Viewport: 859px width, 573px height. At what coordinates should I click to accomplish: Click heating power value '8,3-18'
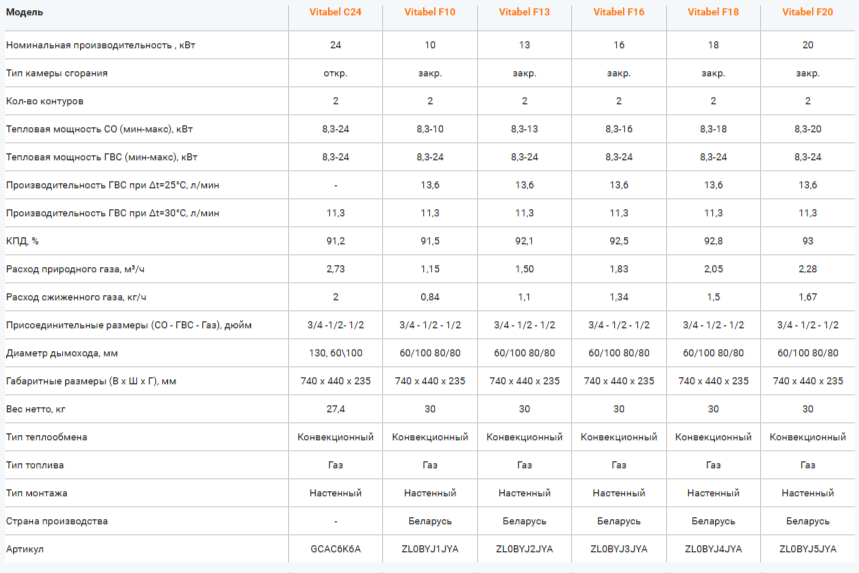coord(713,129)
